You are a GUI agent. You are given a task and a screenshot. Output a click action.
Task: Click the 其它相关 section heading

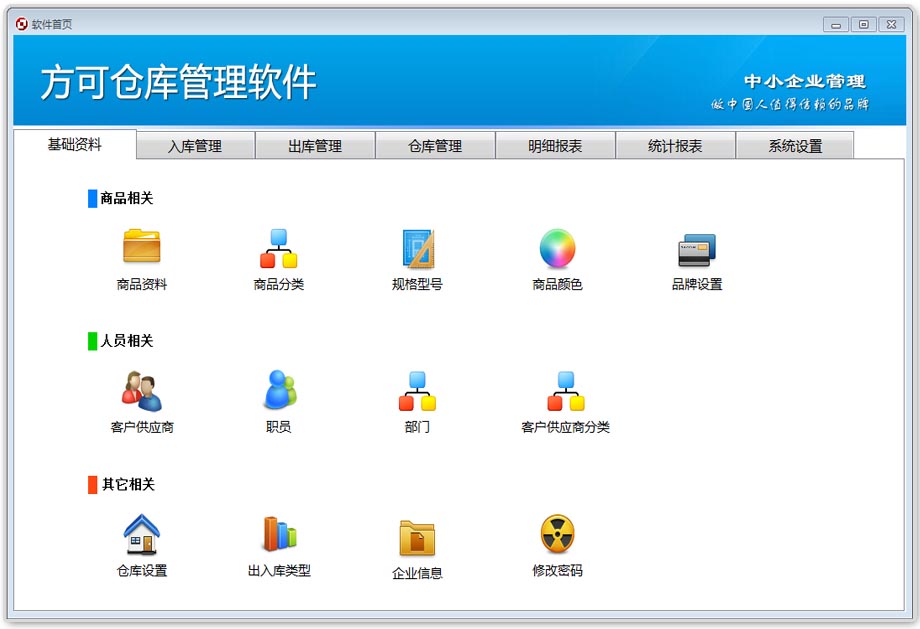128,484
